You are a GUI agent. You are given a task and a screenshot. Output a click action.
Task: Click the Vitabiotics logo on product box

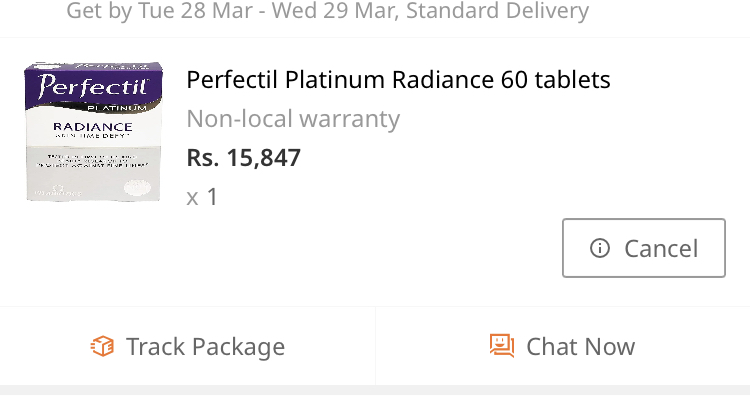(x=57, y=191)
